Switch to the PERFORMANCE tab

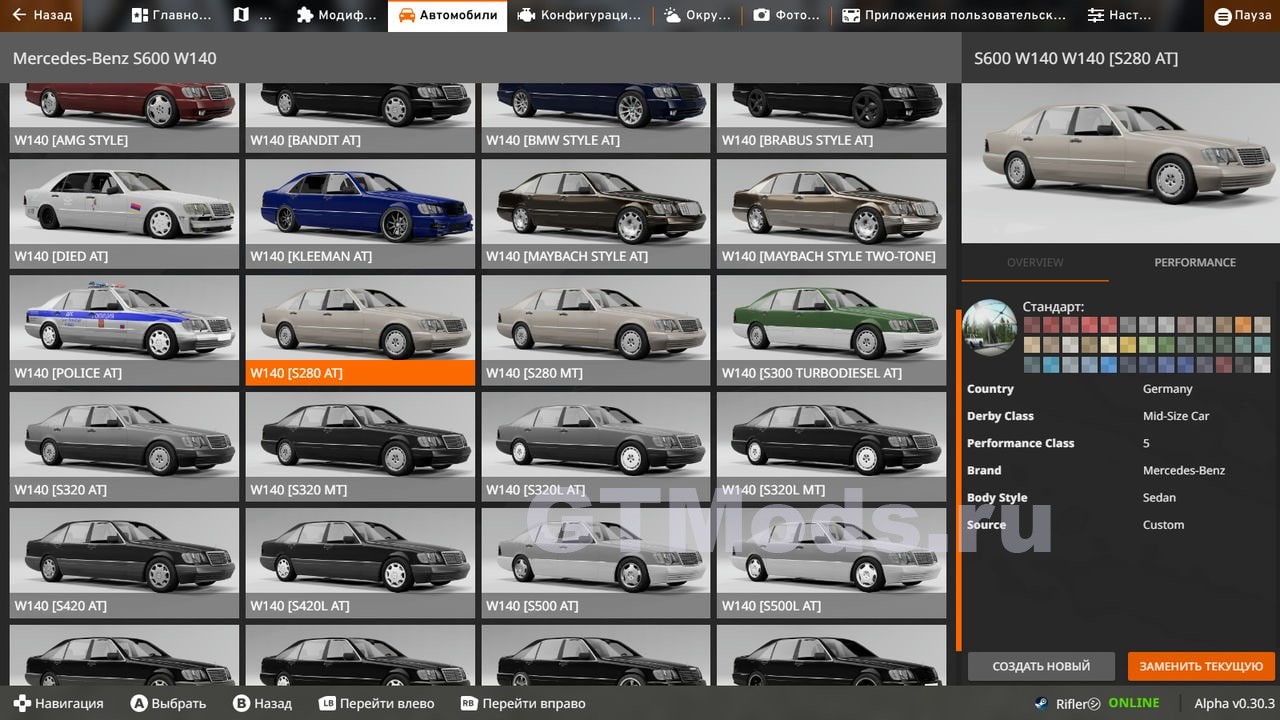(1195, 262)
